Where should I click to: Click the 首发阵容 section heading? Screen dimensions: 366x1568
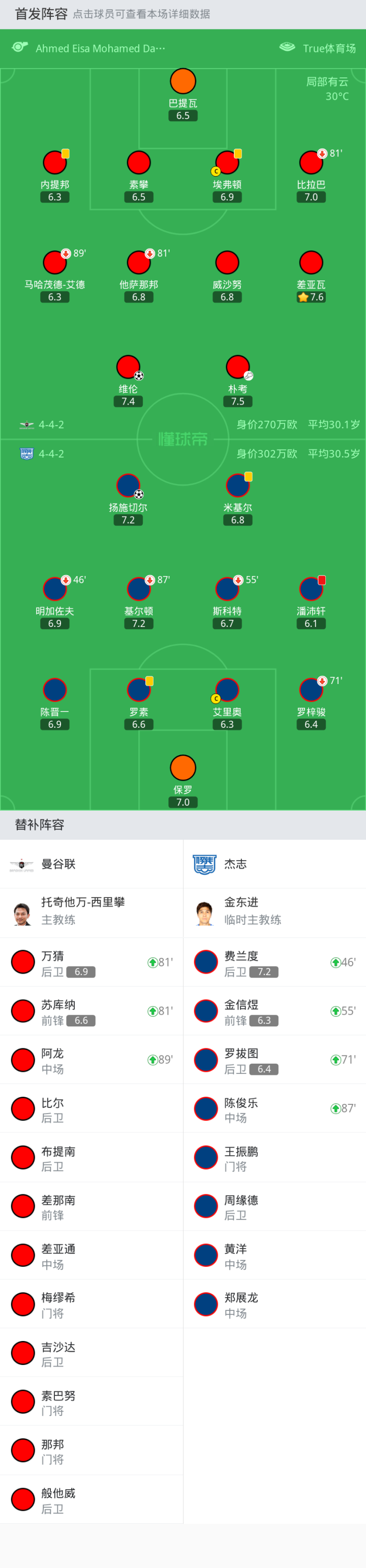tap(41, 14)
